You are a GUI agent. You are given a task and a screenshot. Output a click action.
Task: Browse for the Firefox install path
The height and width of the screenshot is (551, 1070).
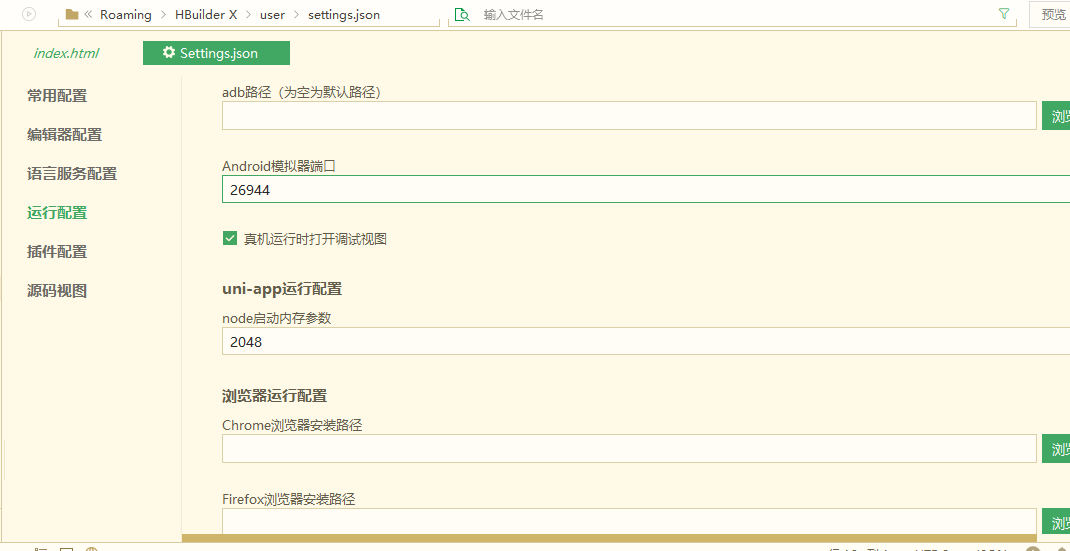[1056, 522]
